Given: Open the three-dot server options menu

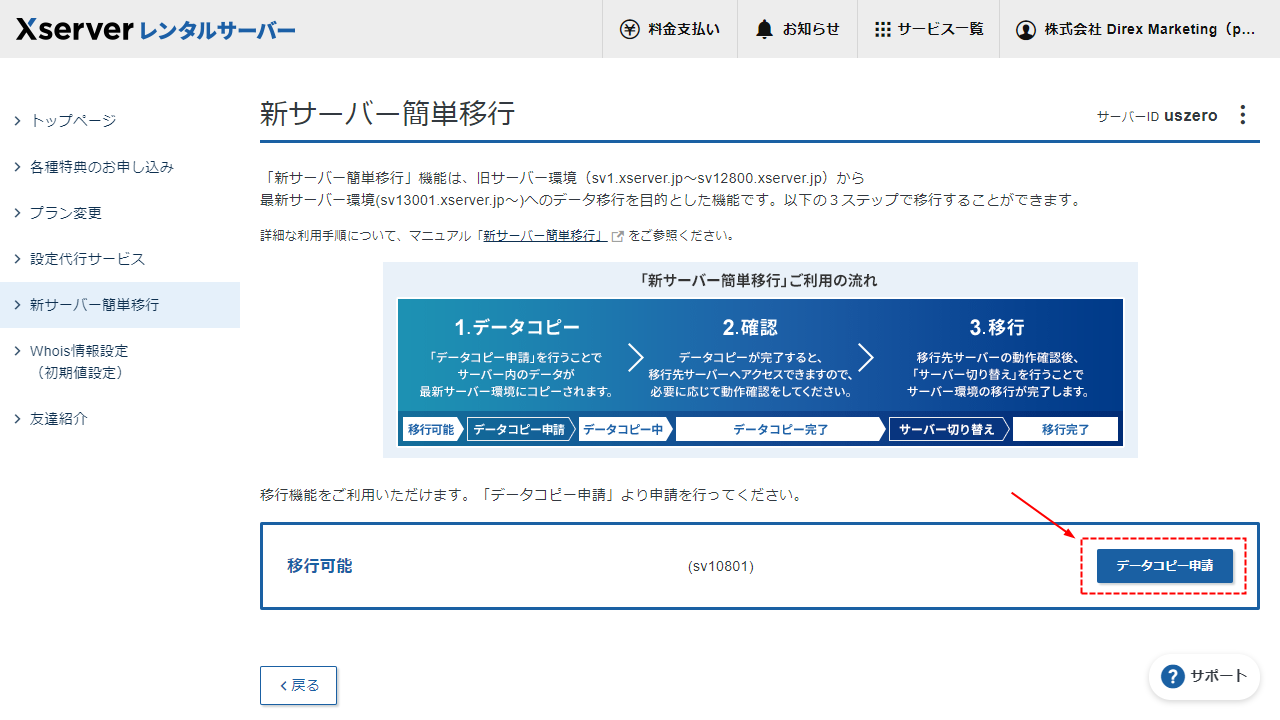Looking at the screenshot, I should click(x=1243, y=115).
